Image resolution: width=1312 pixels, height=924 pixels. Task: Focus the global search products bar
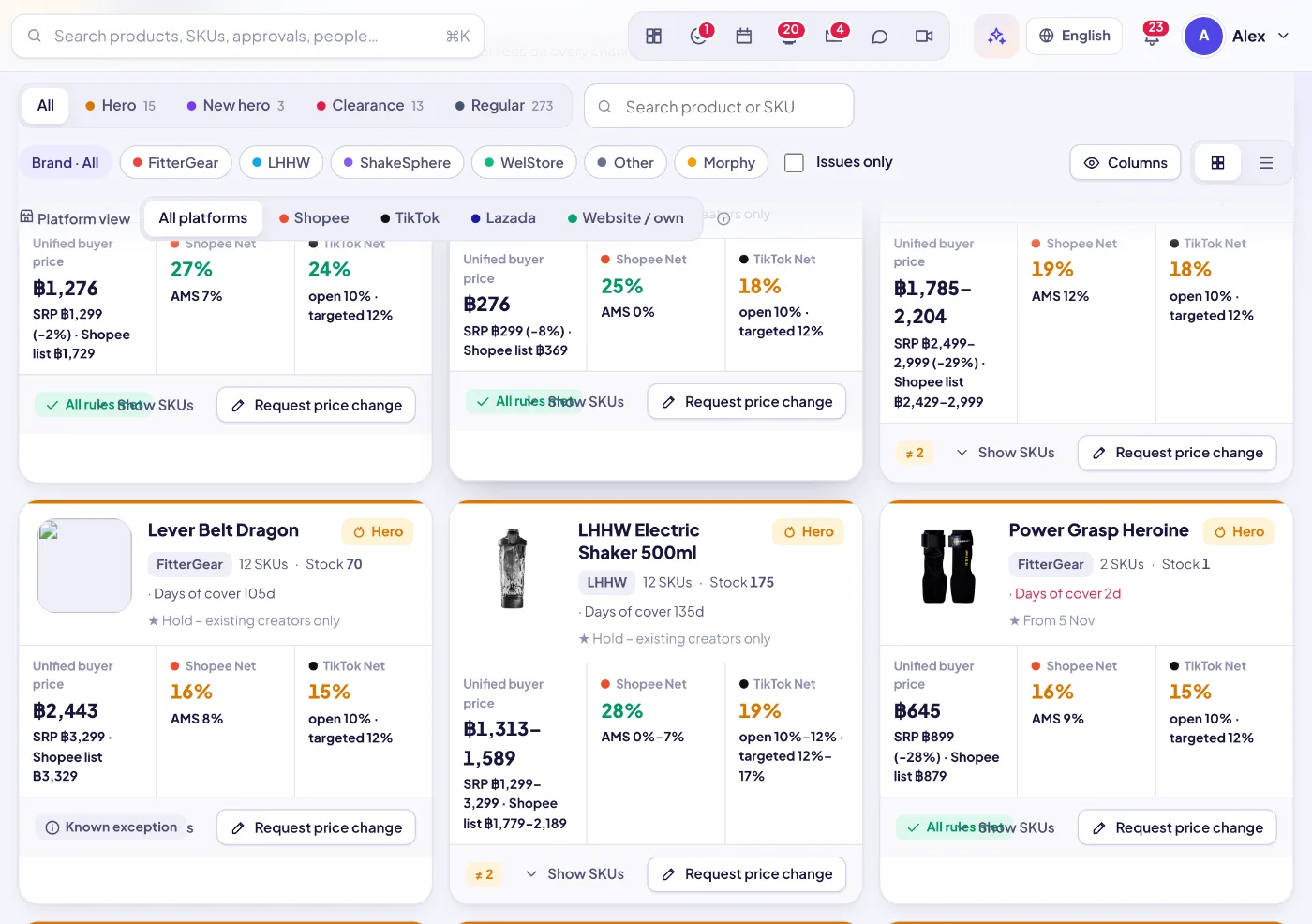(x=248, y=37)
